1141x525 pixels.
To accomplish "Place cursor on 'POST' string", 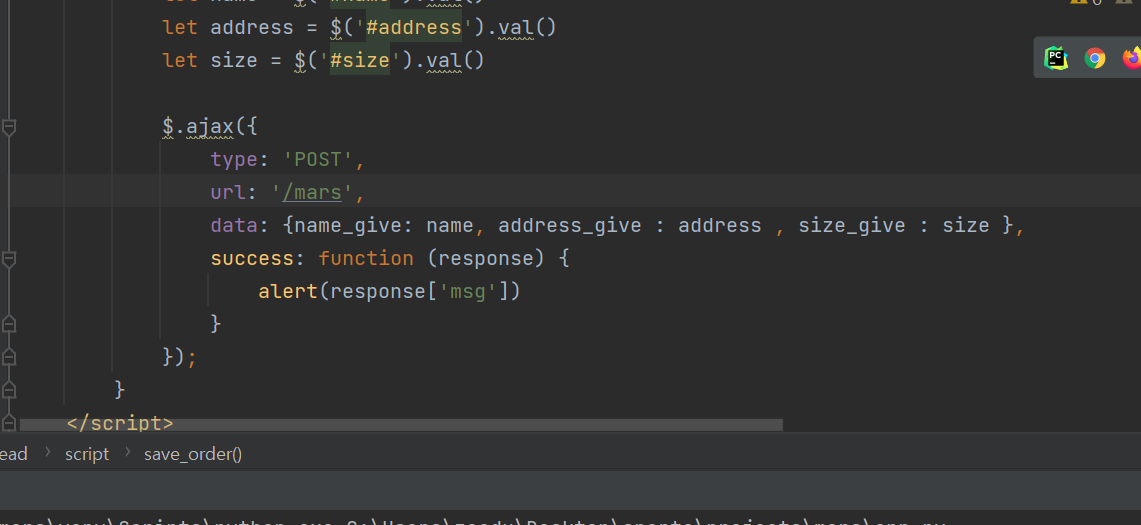I will pyautogui.click(x=317, y=159).
